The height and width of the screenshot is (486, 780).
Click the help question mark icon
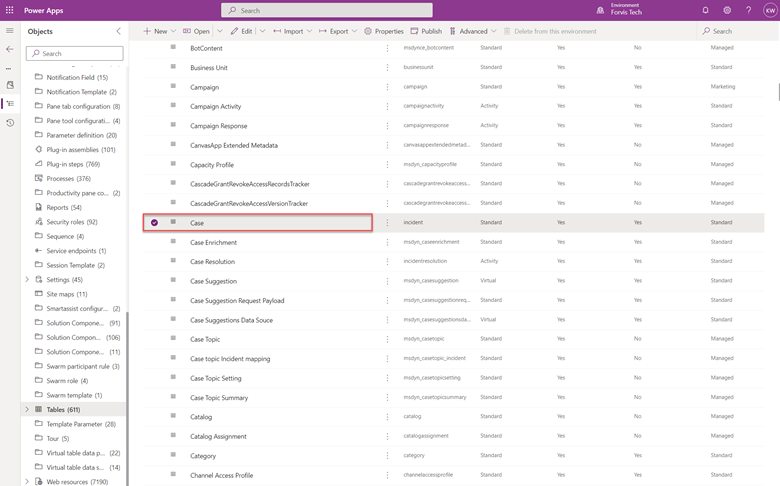point(748,10)
